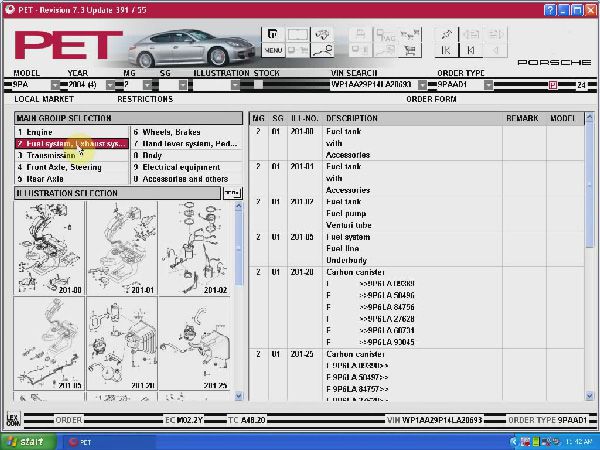Screen dimensions: 600x450
Task: Select table row 201-02 Fuel tank Fuel pump
Action: click(x=416, y=214)
